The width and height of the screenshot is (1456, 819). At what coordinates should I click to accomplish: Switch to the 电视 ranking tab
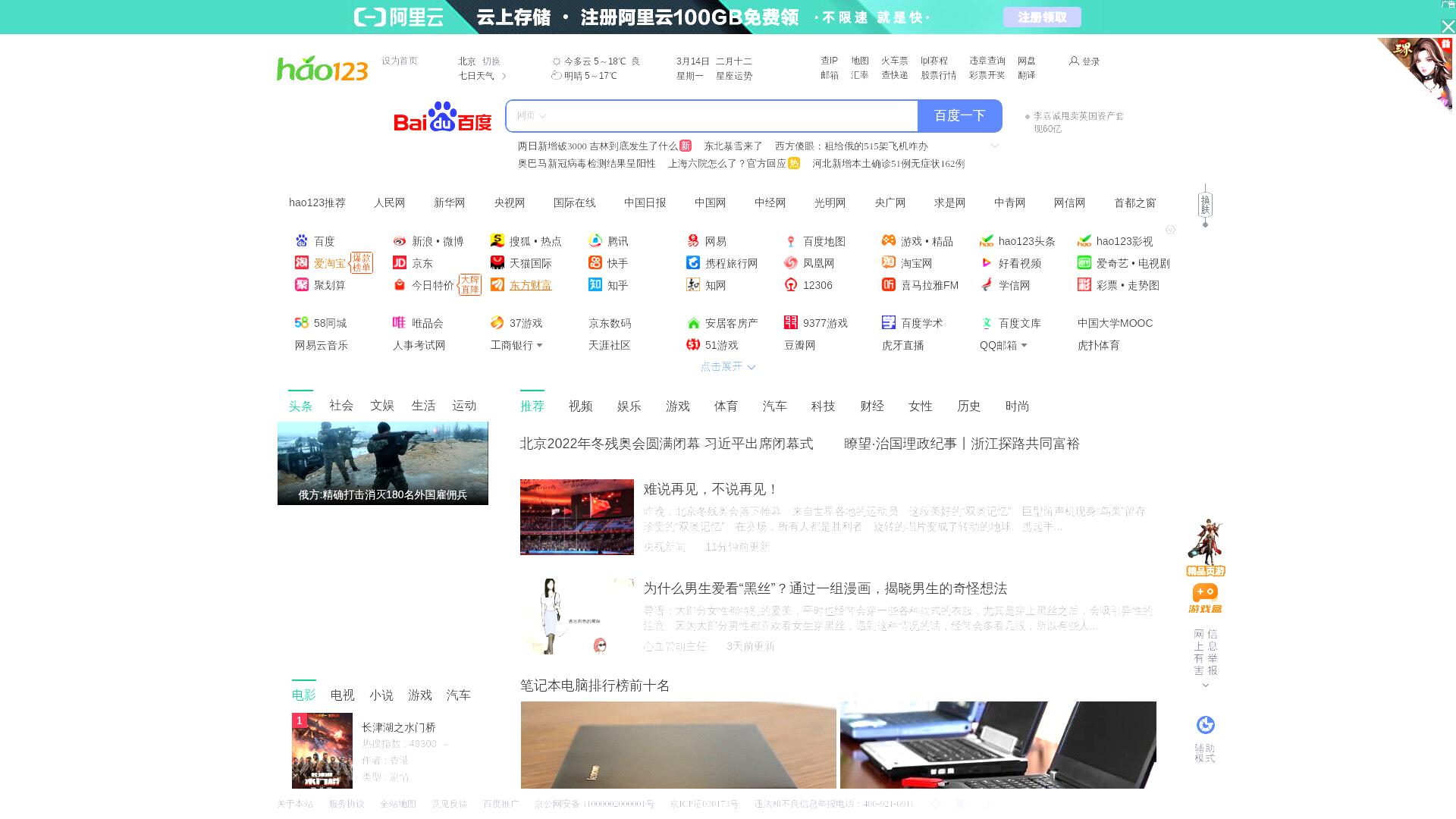[343, 695]
